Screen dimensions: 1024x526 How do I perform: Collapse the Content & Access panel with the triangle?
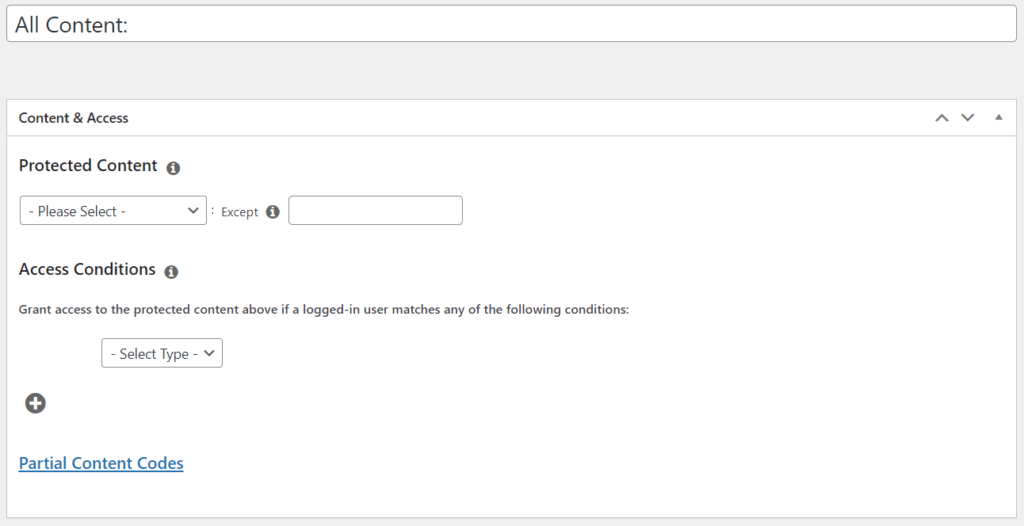click(999, 118)
